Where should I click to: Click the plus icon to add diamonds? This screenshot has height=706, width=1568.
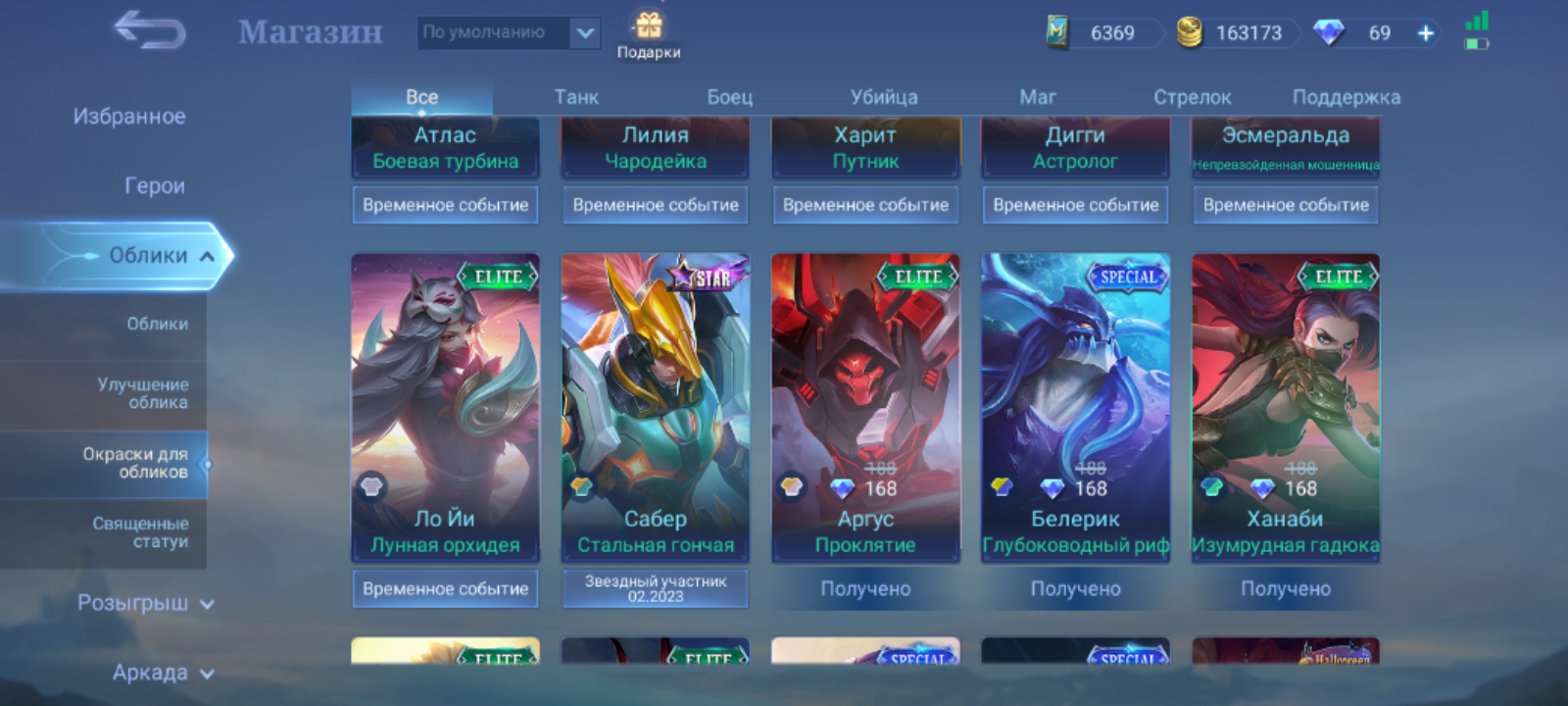[x=1426, y=33]
